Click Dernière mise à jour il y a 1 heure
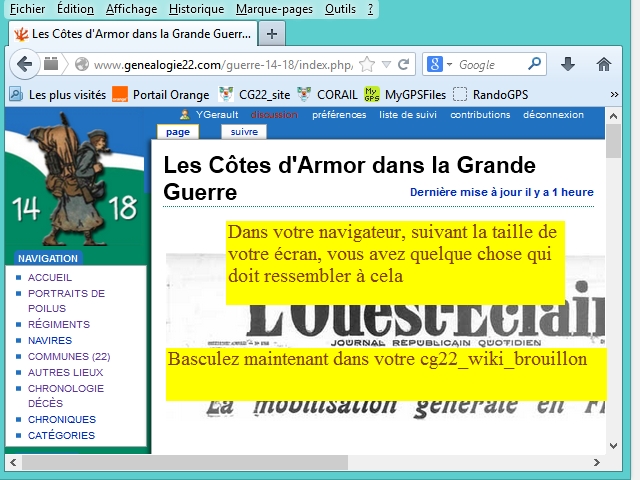Image resolution: width=640 pixels, height=480 pixels. click(502, 192)
